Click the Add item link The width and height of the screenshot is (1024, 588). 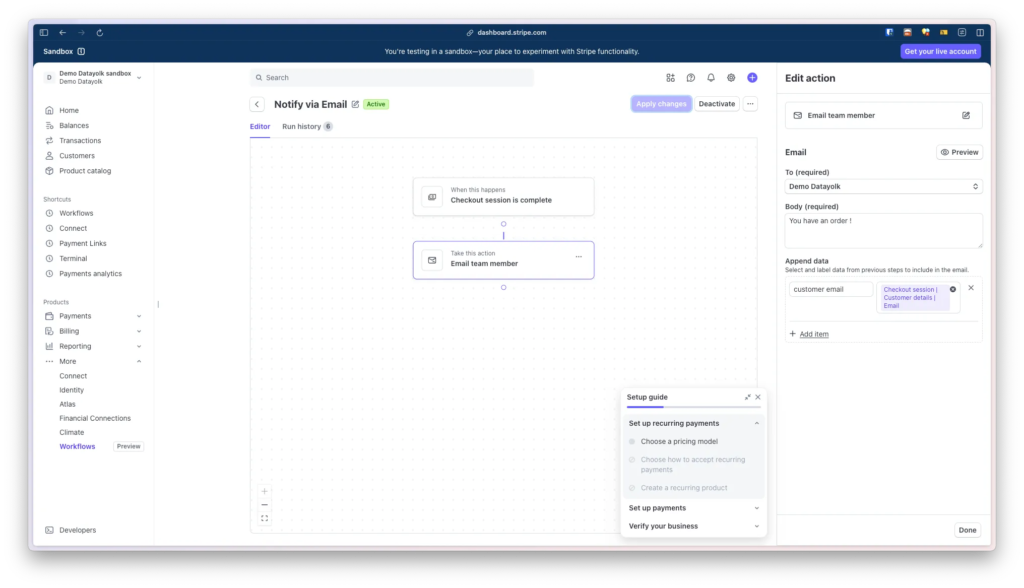814,335
